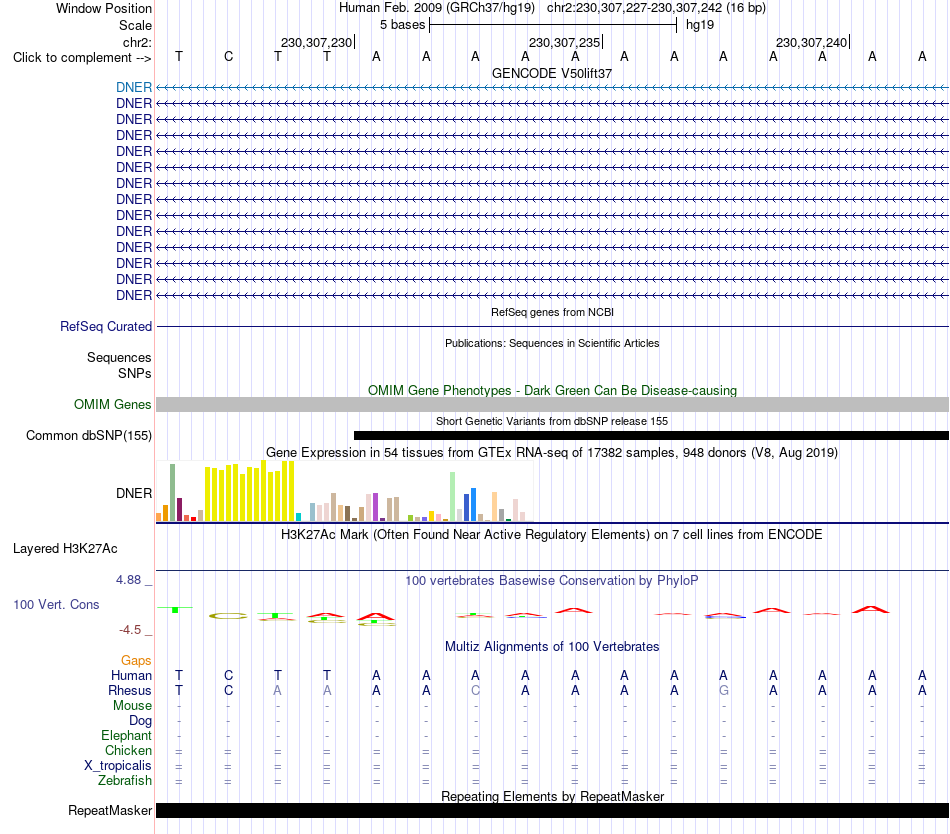Open the GTEx Gene Expression track title
The width and height of the screenshot is (950, 834).
(552, 452)
